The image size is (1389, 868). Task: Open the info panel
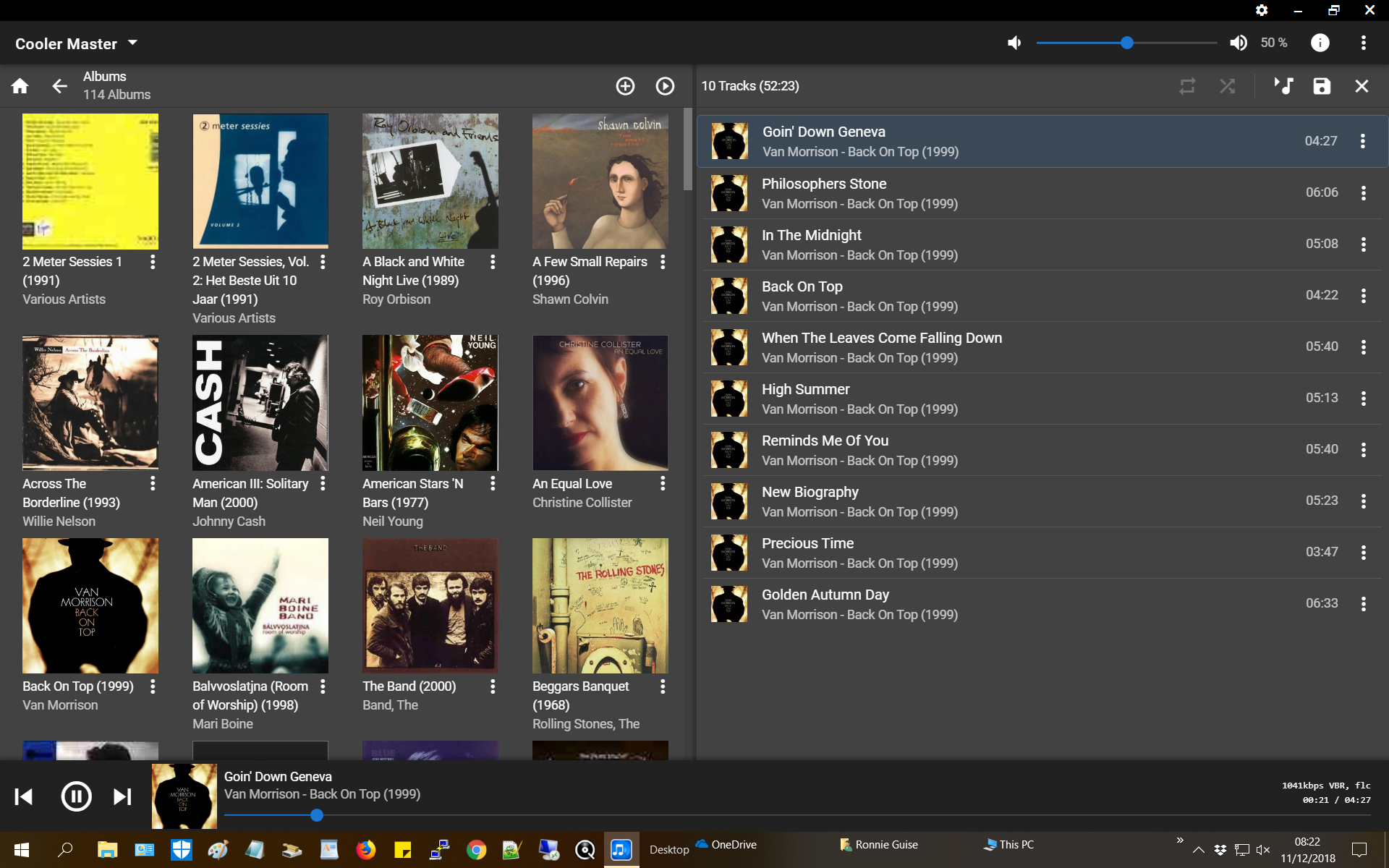tap(1320, 43)
